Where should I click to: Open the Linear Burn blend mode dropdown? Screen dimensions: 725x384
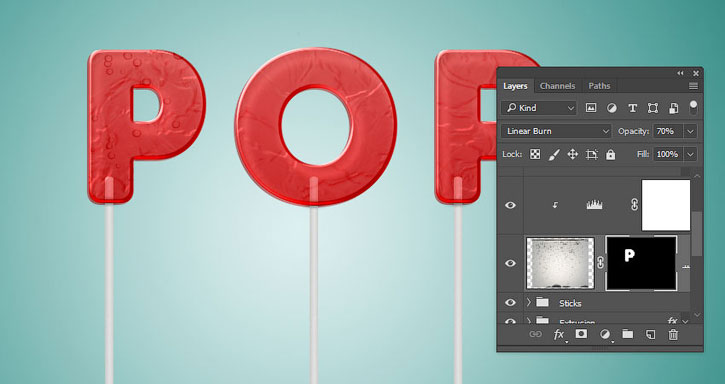coord(556,131)
